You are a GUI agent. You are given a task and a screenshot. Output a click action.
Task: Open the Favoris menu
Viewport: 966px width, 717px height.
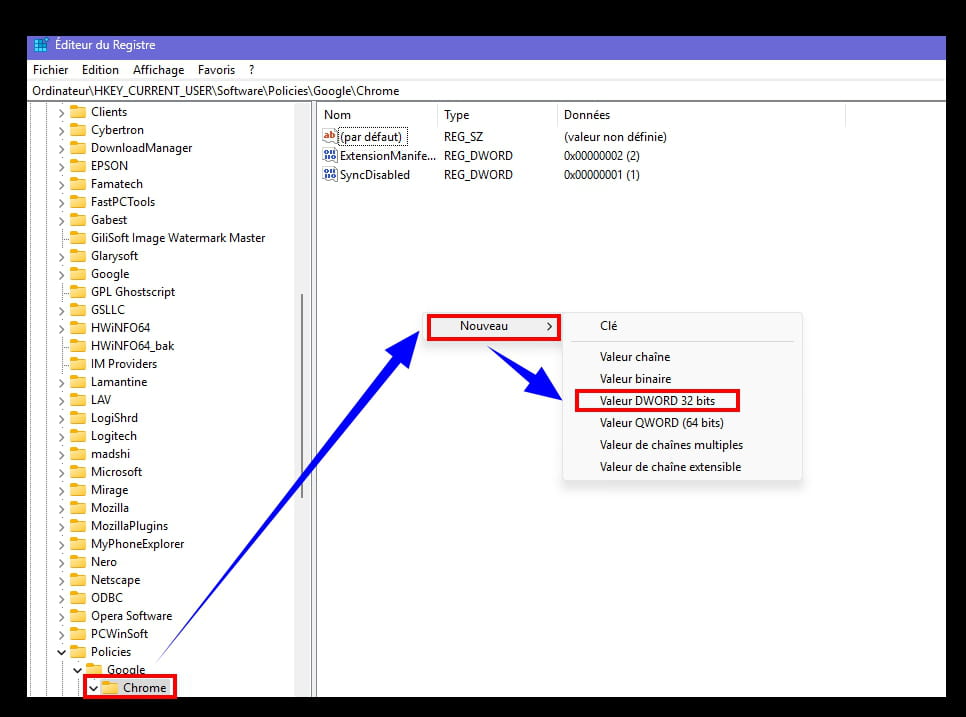click(216, 70)
